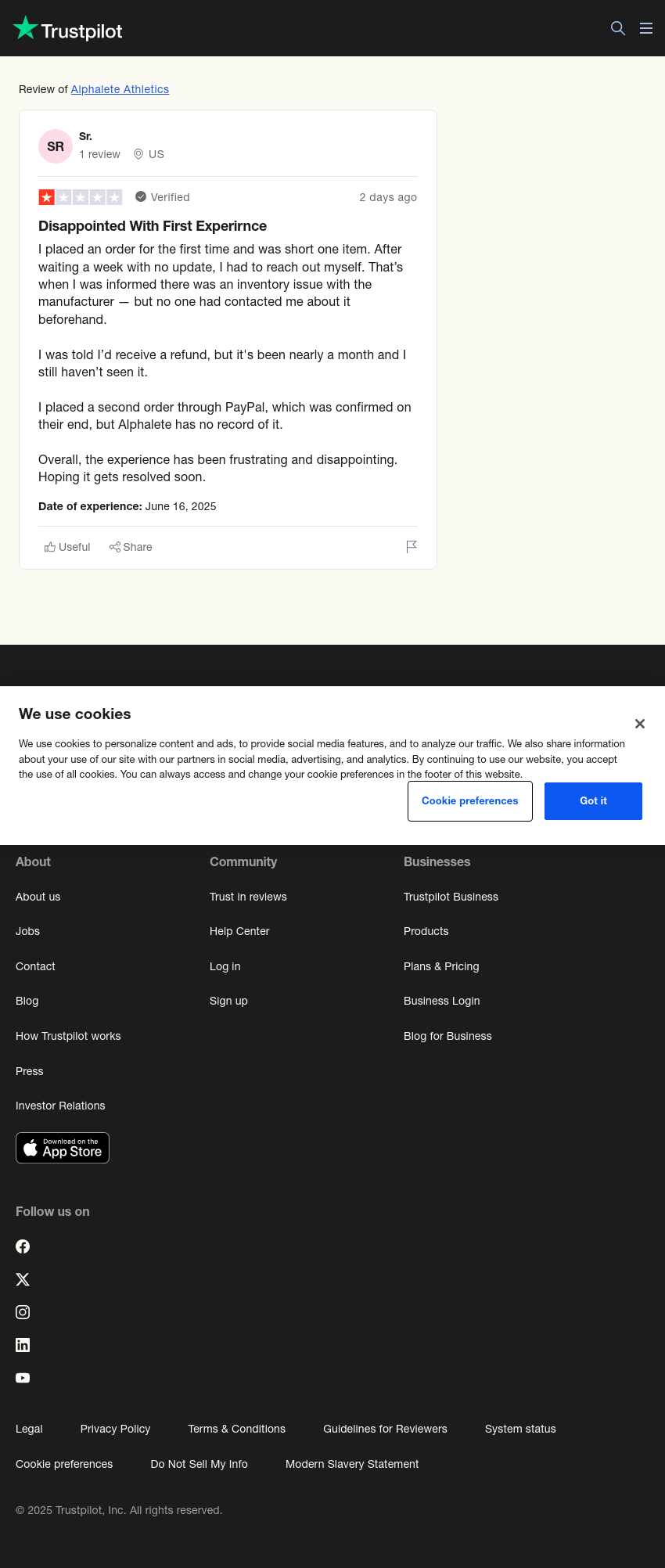Screen dimensions: 665x1568
Task: Open Terms & Conditions link
Action: click(236, 1429)
